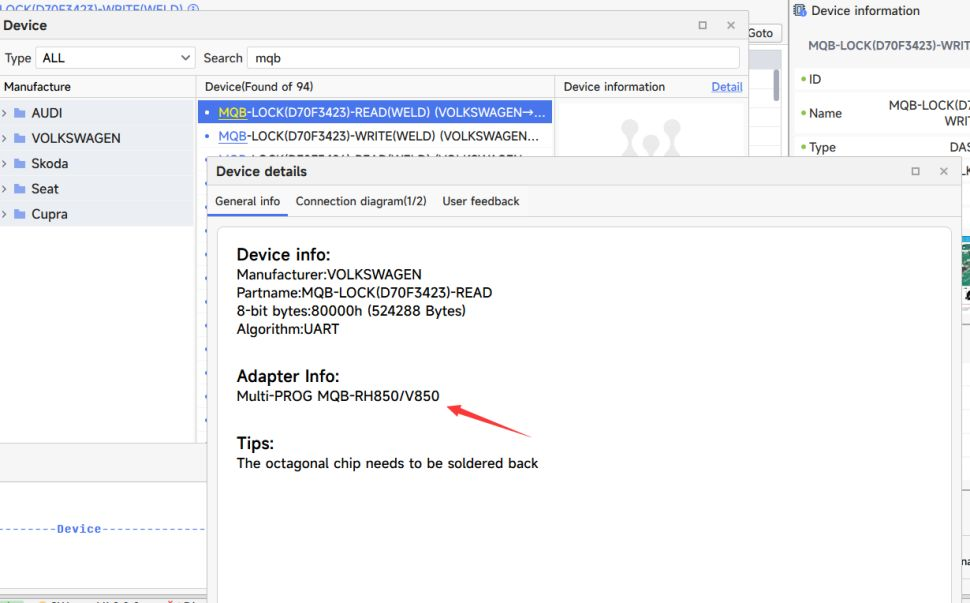The image size is (970, 603).
Task: Click the Manufacturer:VOLKSWAGEN text
Action: 329,275
